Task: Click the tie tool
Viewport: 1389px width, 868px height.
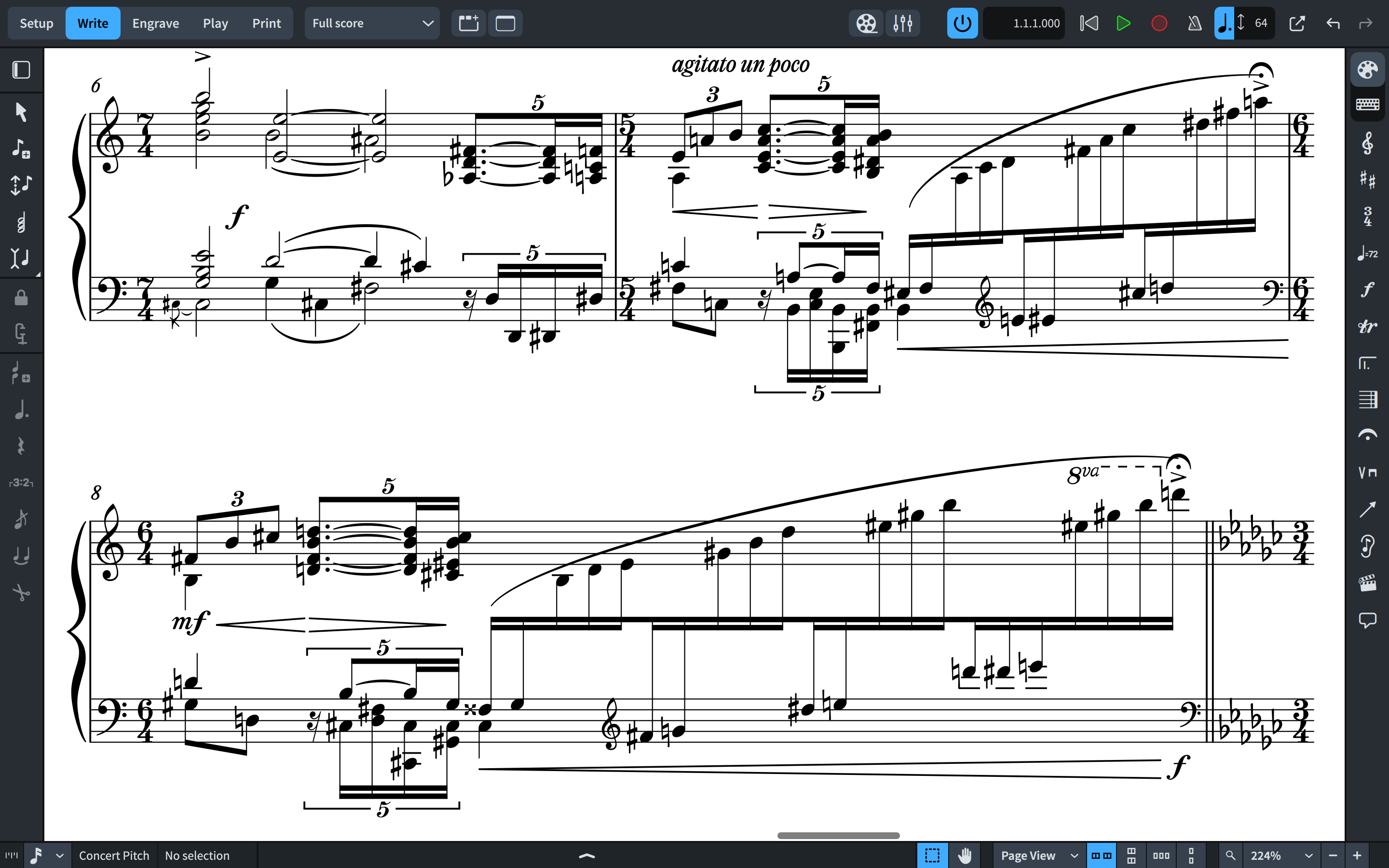Action: (21, 556)
